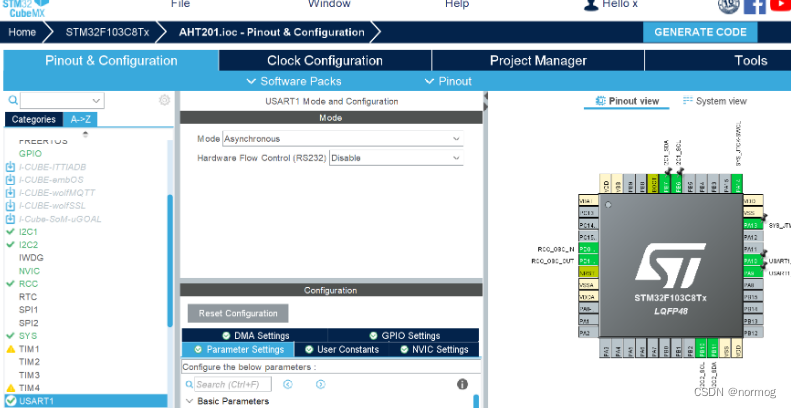The height and width of the screenshot is (408, 791).
Task: Open the File menu
Action: coord(180,4)
